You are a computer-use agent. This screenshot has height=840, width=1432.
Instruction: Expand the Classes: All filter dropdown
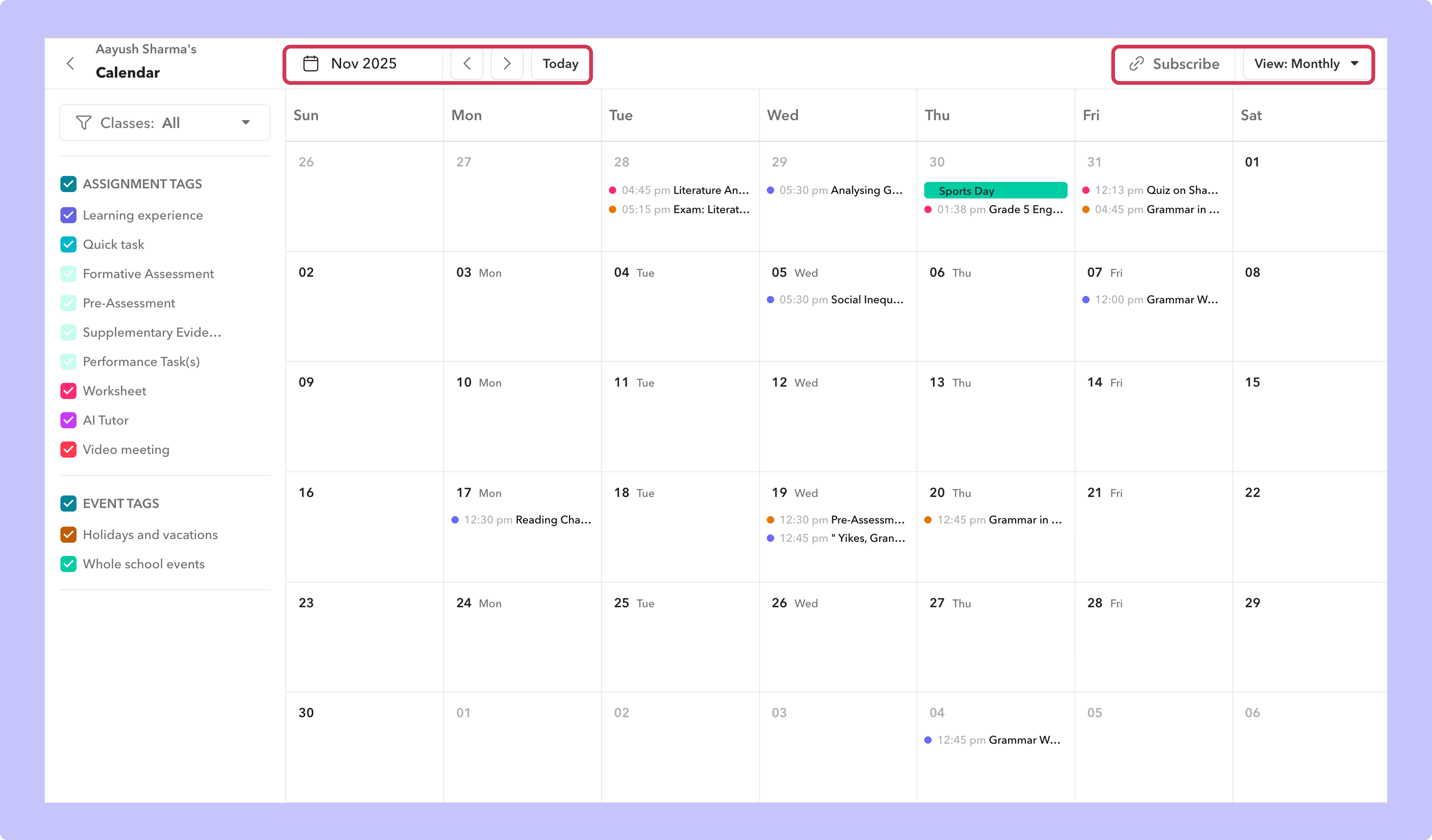point(165,123)
